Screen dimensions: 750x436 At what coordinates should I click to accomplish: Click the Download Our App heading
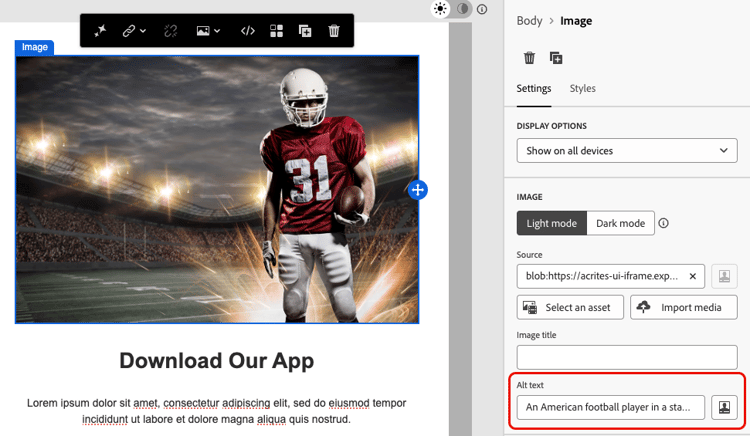pyautogui.click(x=217, y=360)
